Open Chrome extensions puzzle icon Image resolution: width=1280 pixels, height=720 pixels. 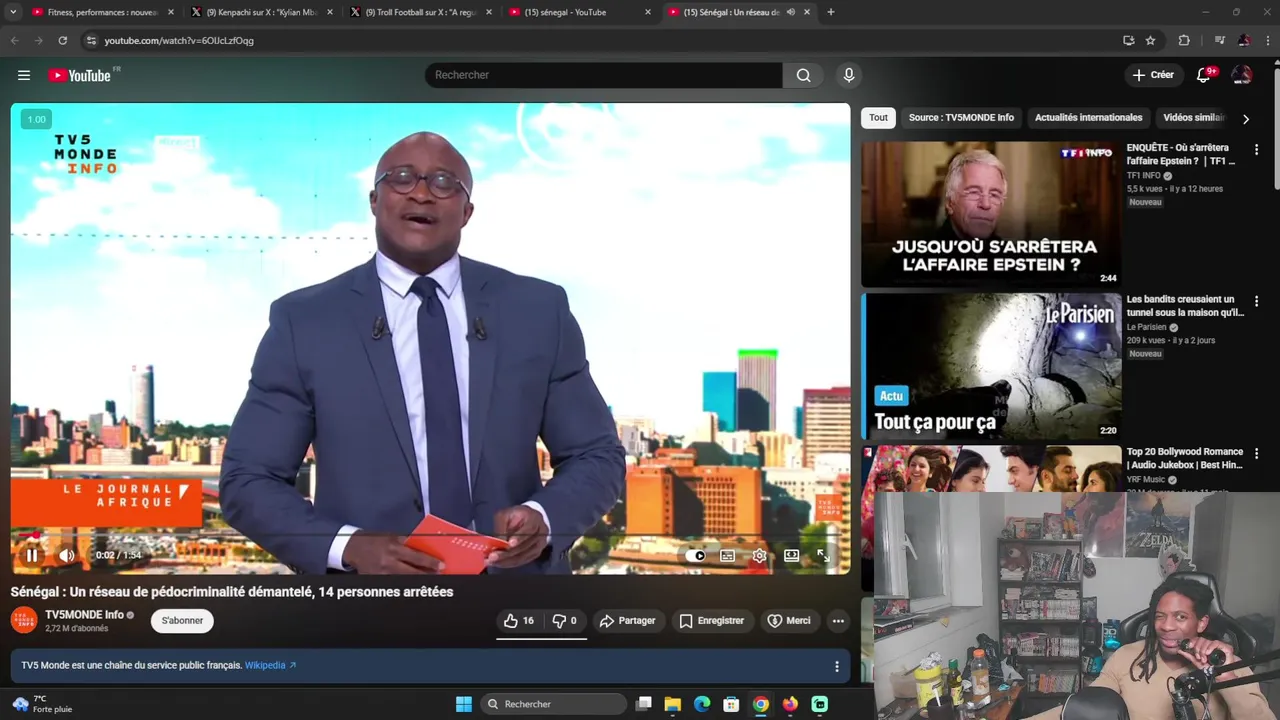coord(1184,41)
